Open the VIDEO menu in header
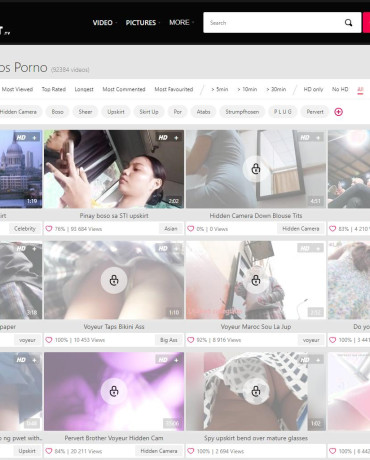 tap(102, 23)
